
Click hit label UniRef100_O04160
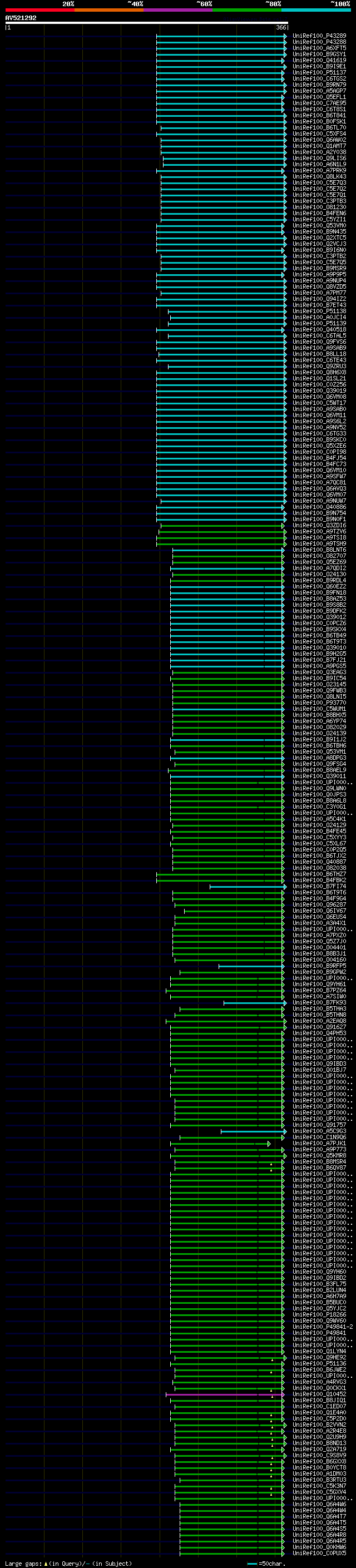click(x=319, y=960)
